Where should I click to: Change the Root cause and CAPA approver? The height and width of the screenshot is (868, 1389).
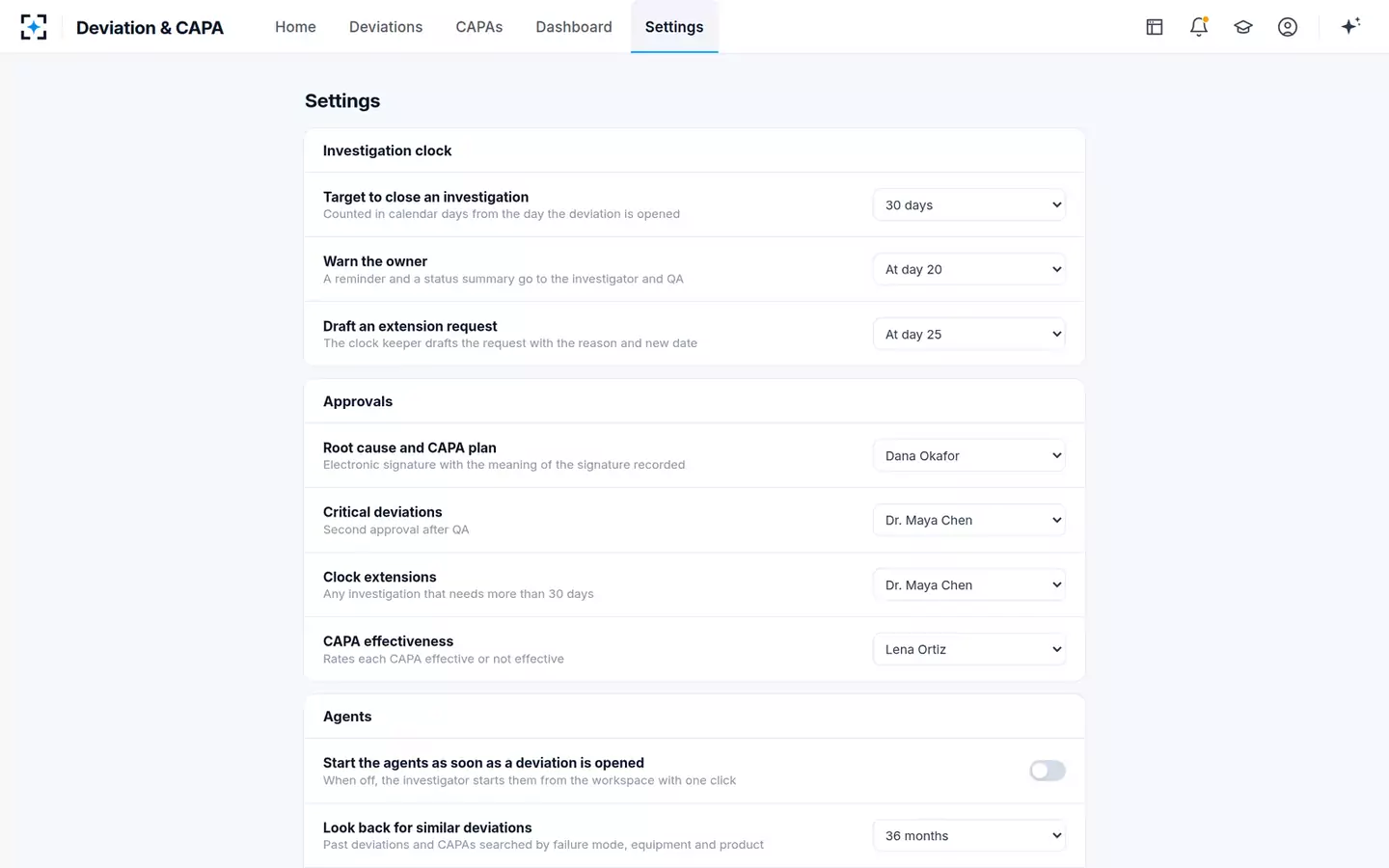click(x=969, y=455)
